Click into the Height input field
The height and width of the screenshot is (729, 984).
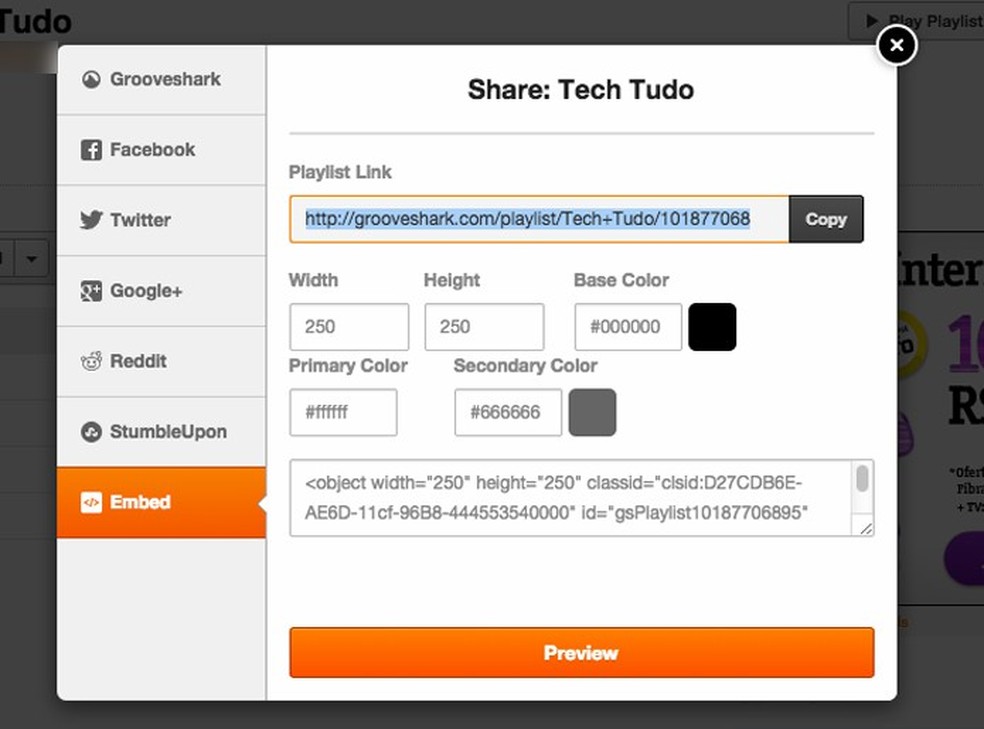[484, 327]
